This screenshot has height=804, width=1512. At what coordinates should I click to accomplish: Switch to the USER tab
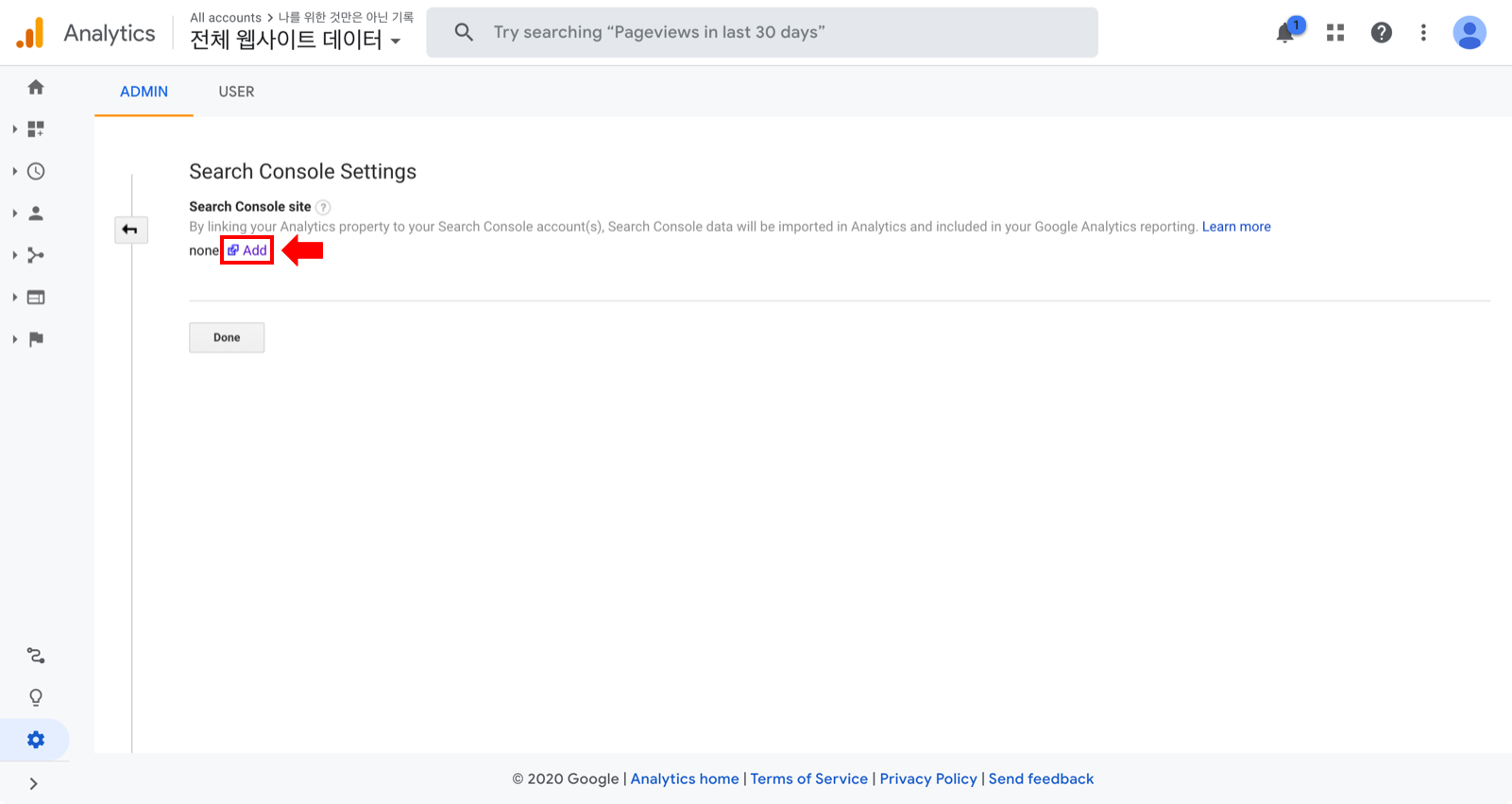coord(236,92)
